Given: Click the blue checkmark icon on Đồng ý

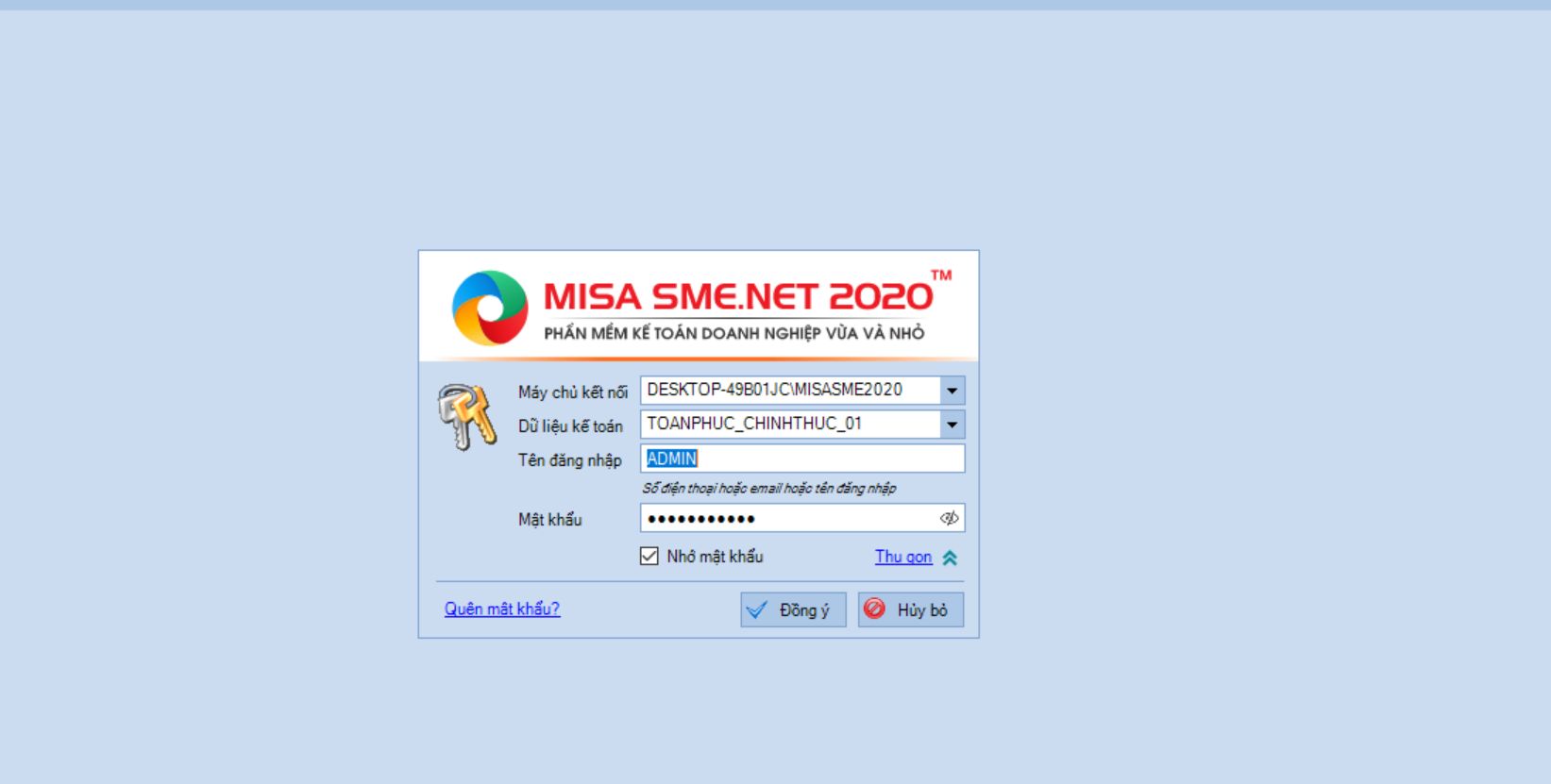Looking at the screenshot, I should [x=757, y=610].
